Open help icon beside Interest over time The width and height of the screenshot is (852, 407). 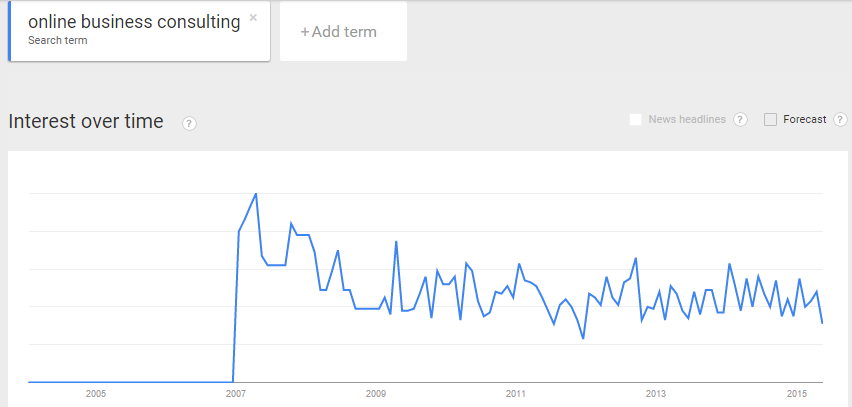(189, 123)
